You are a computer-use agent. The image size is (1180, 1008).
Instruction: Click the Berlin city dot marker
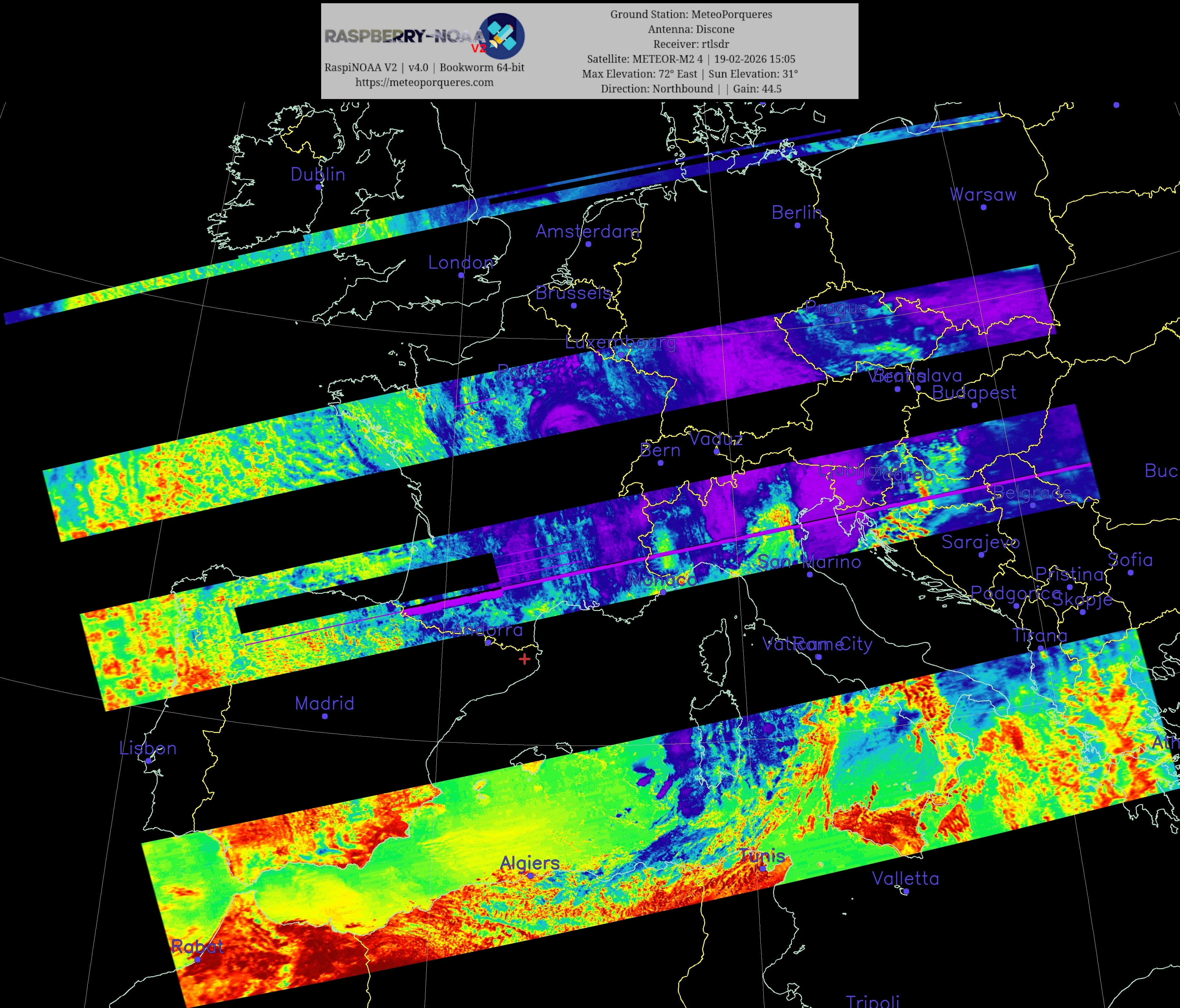[x=797, y=226]
